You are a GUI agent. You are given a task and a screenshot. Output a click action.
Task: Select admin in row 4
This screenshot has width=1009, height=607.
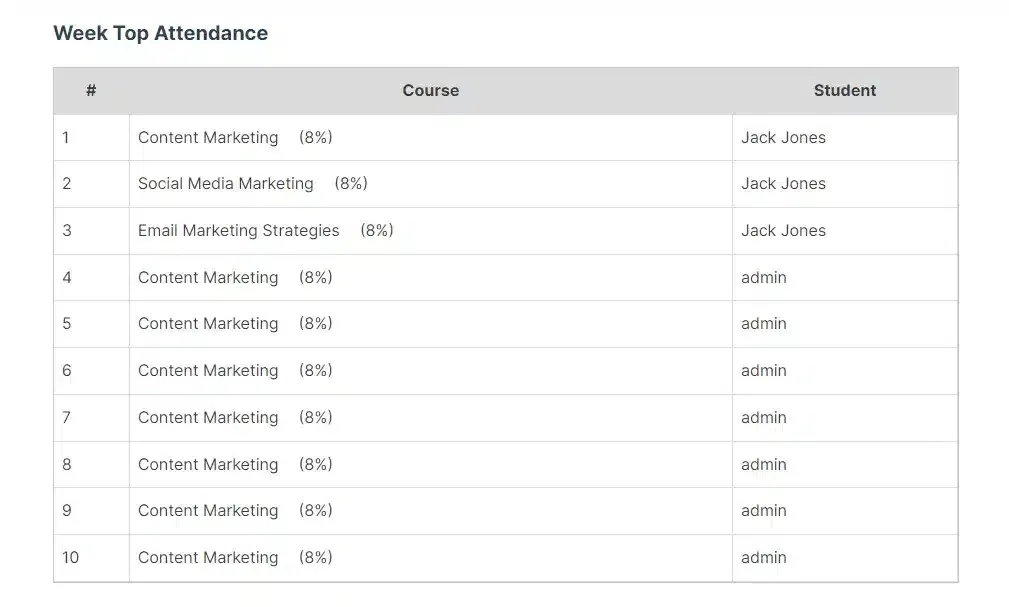click(x=763, y=277)
